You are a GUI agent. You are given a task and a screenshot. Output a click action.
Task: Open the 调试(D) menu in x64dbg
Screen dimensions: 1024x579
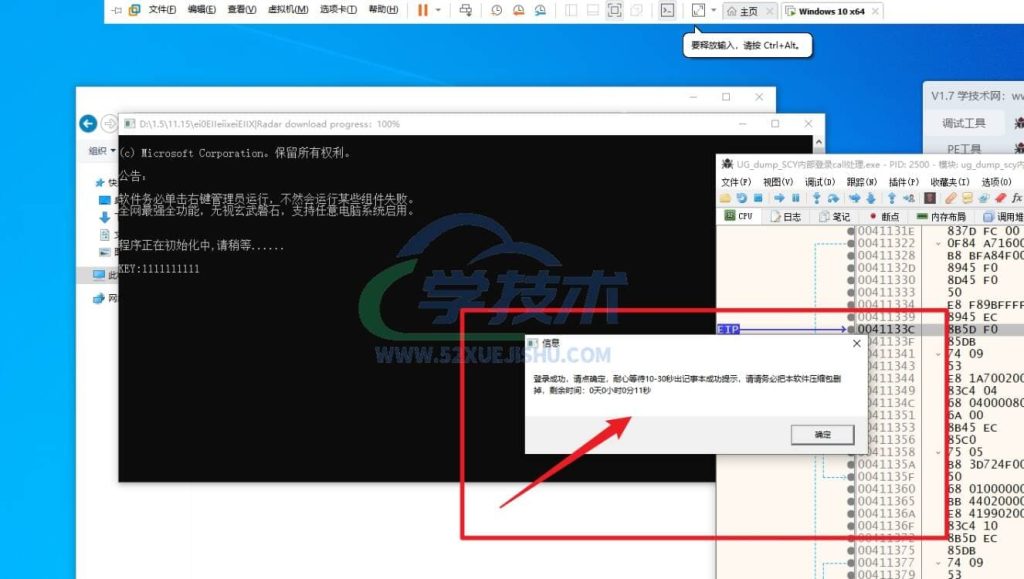pyautogui.click(x=820, y=182)
